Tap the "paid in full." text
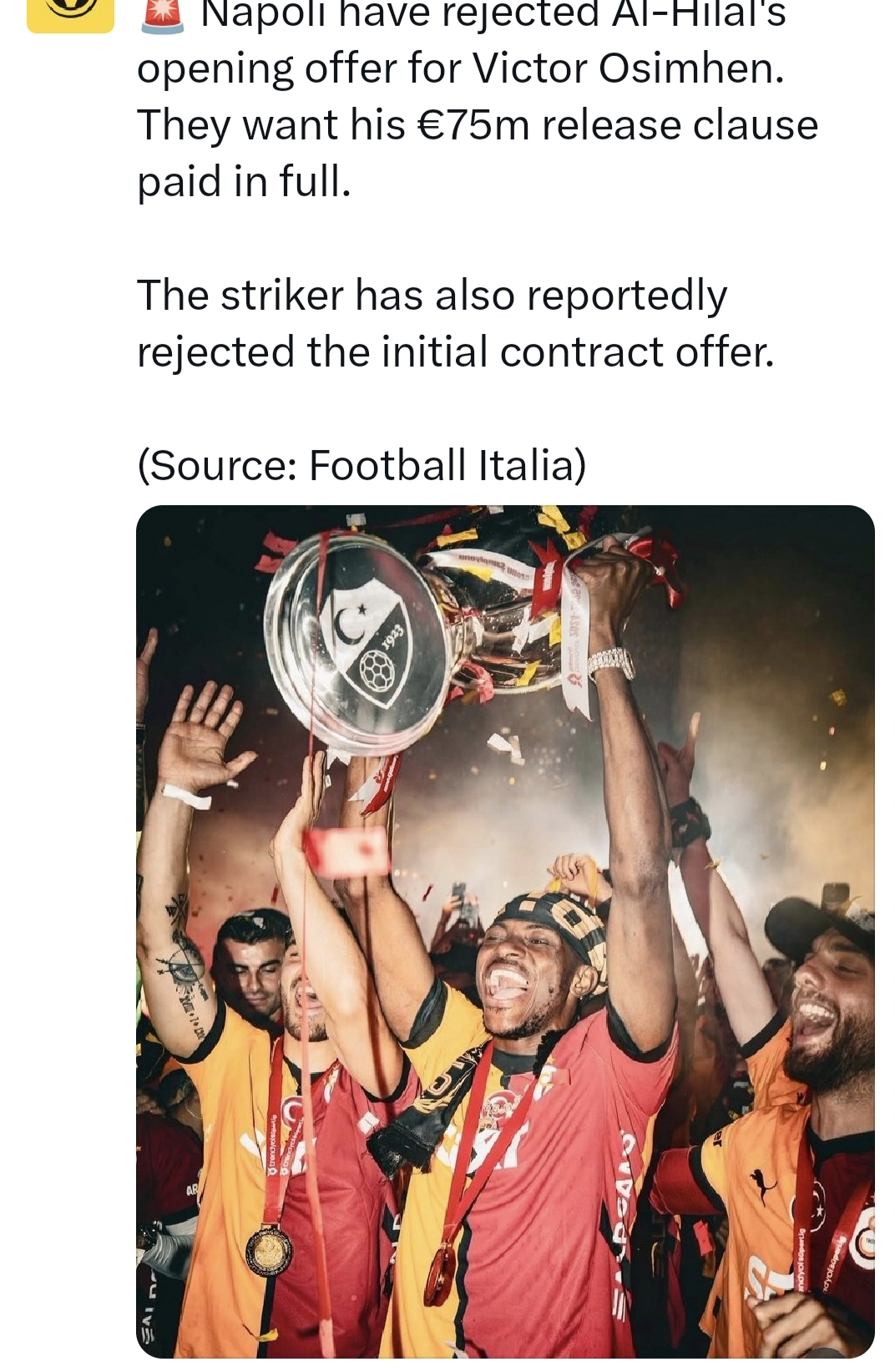 [x=244, y=181]
